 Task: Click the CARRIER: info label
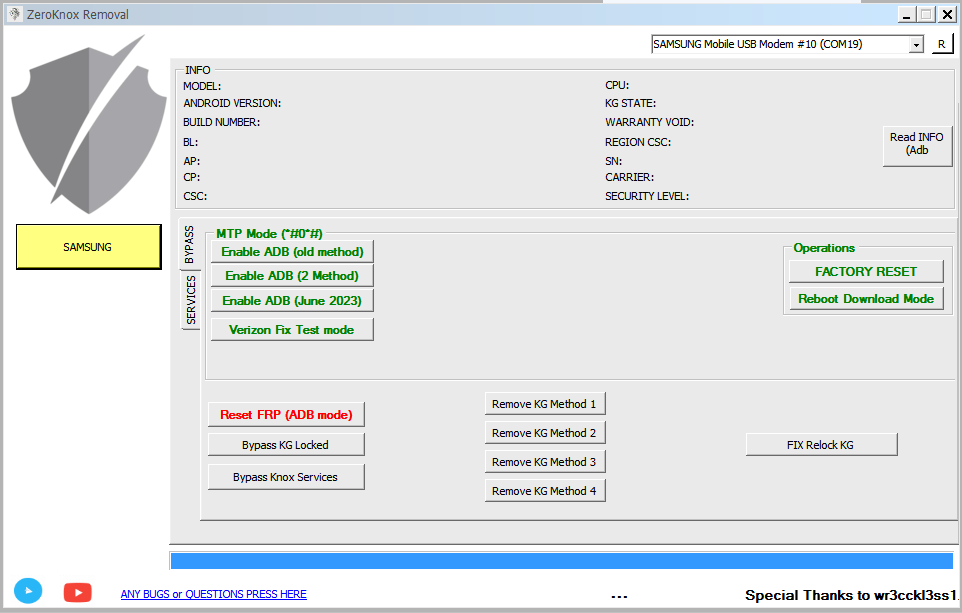pyautogui.click(x=629, y=177)
